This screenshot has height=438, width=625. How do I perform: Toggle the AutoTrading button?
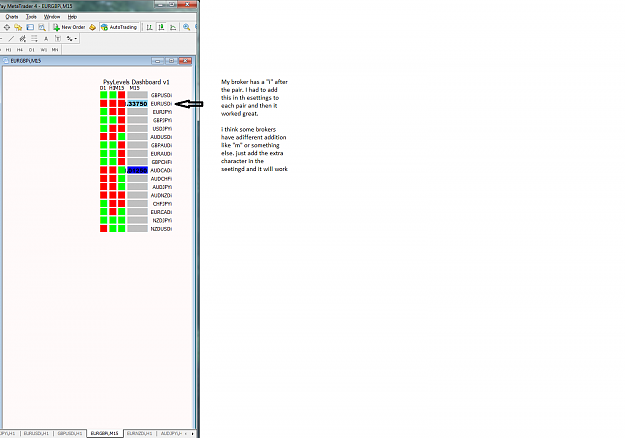(x=119, y=27)
